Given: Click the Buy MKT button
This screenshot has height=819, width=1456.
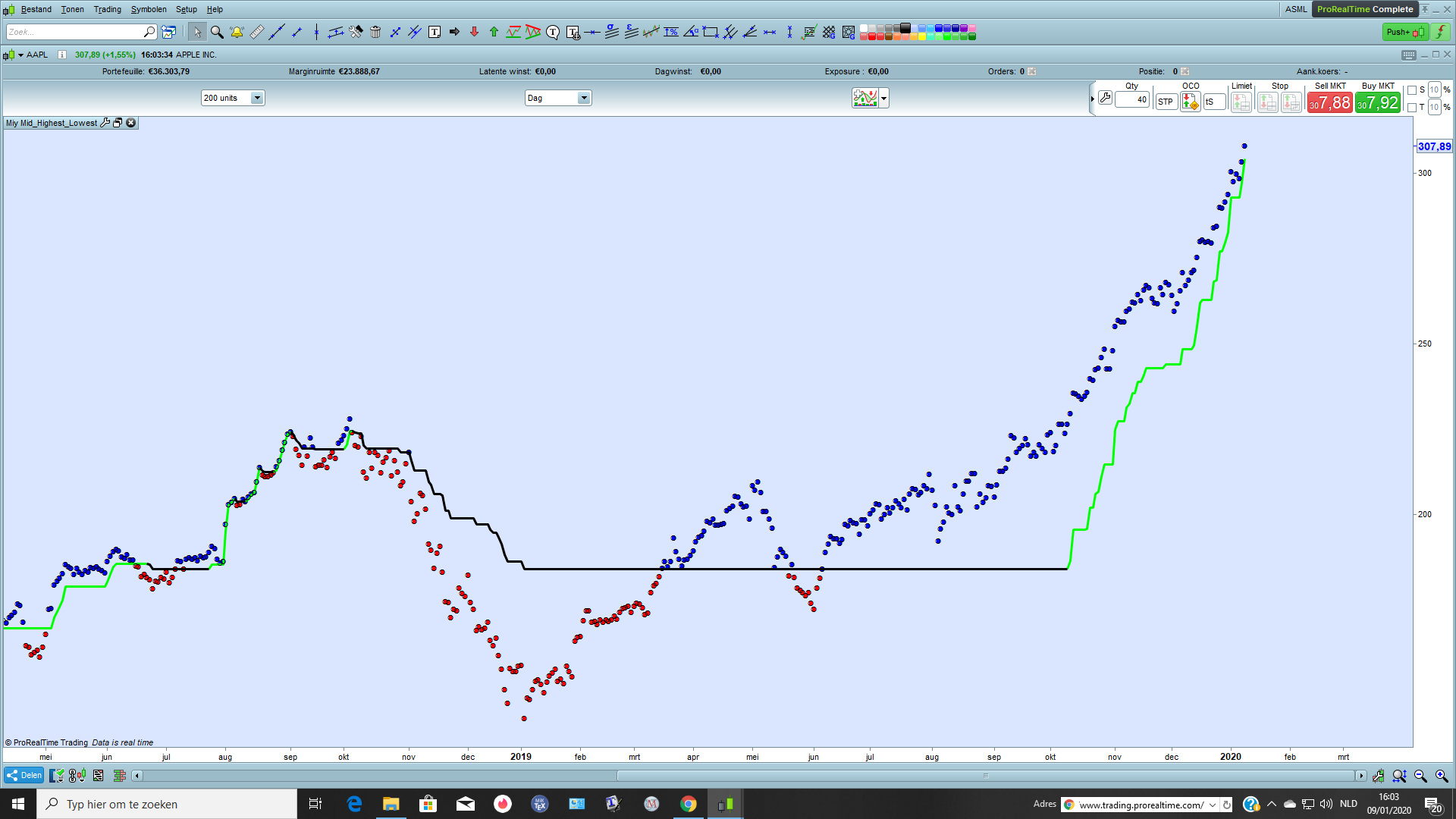Looking at the screenshot, I should coord(1378,102).
